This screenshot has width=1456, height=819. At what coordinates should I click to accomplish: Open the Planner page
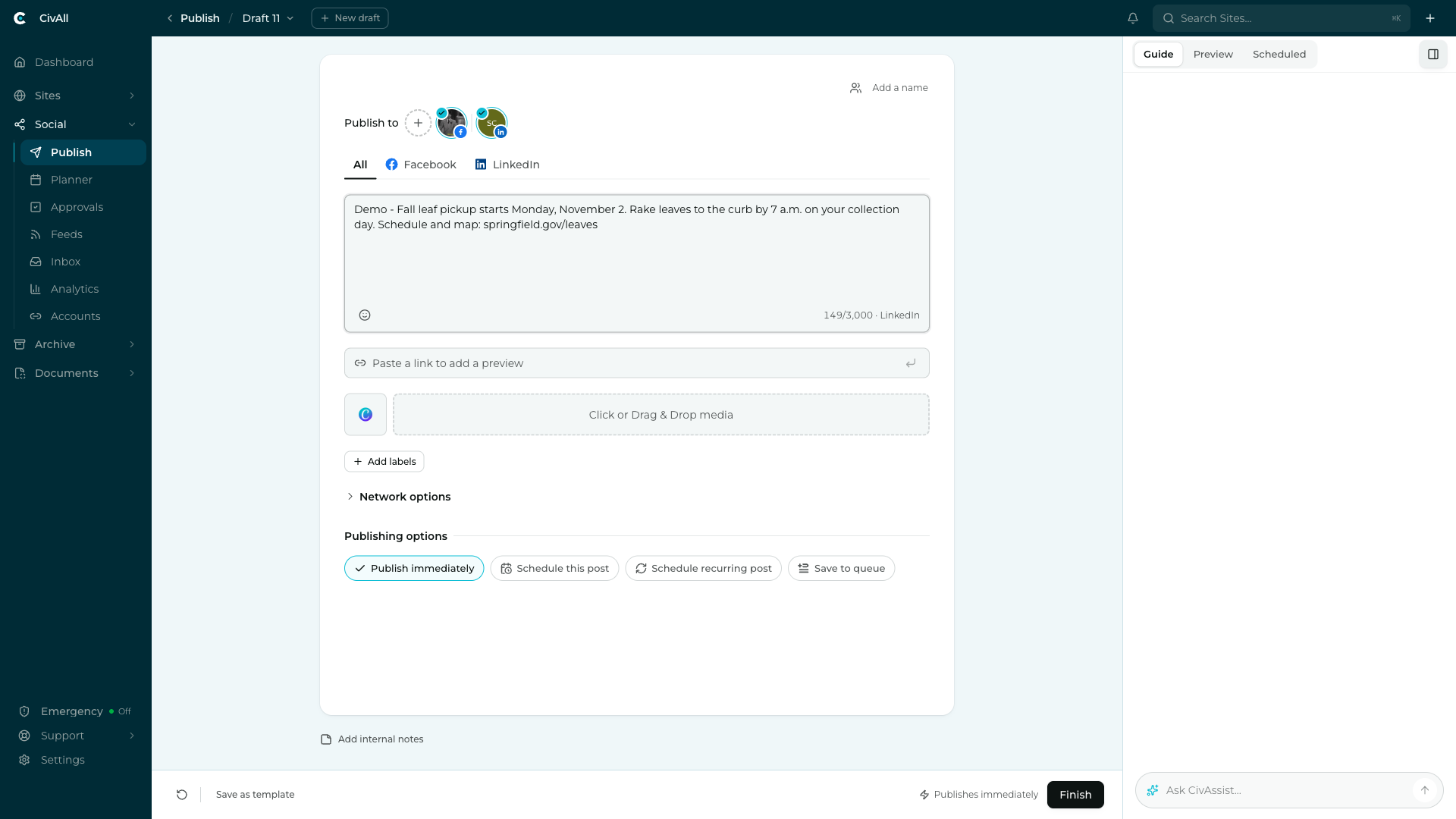(x=83, y=180)
